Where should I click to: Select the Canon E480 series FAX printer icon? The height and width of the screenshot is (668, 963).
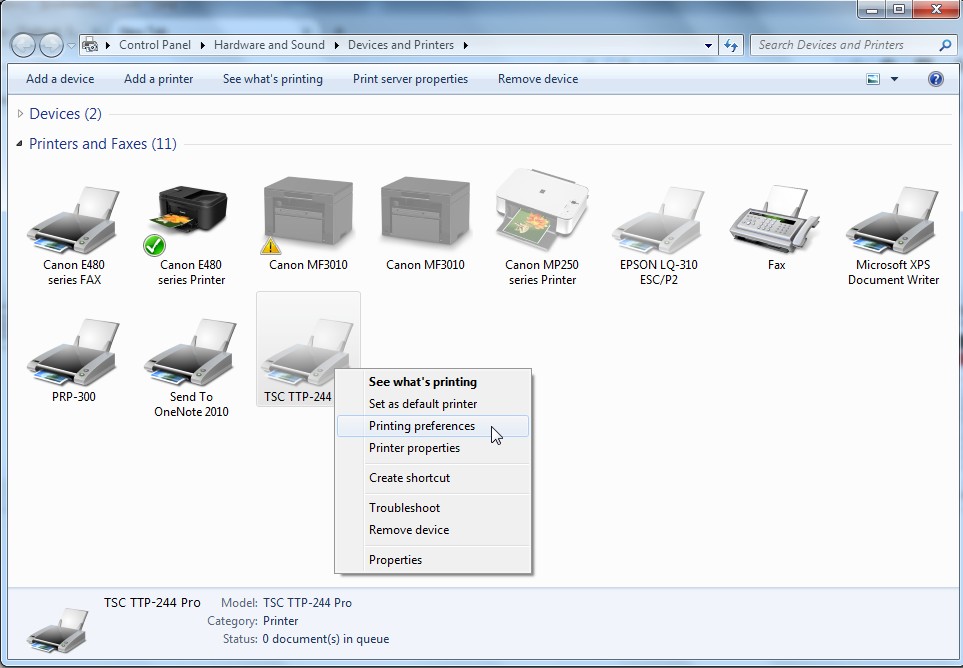74,220
